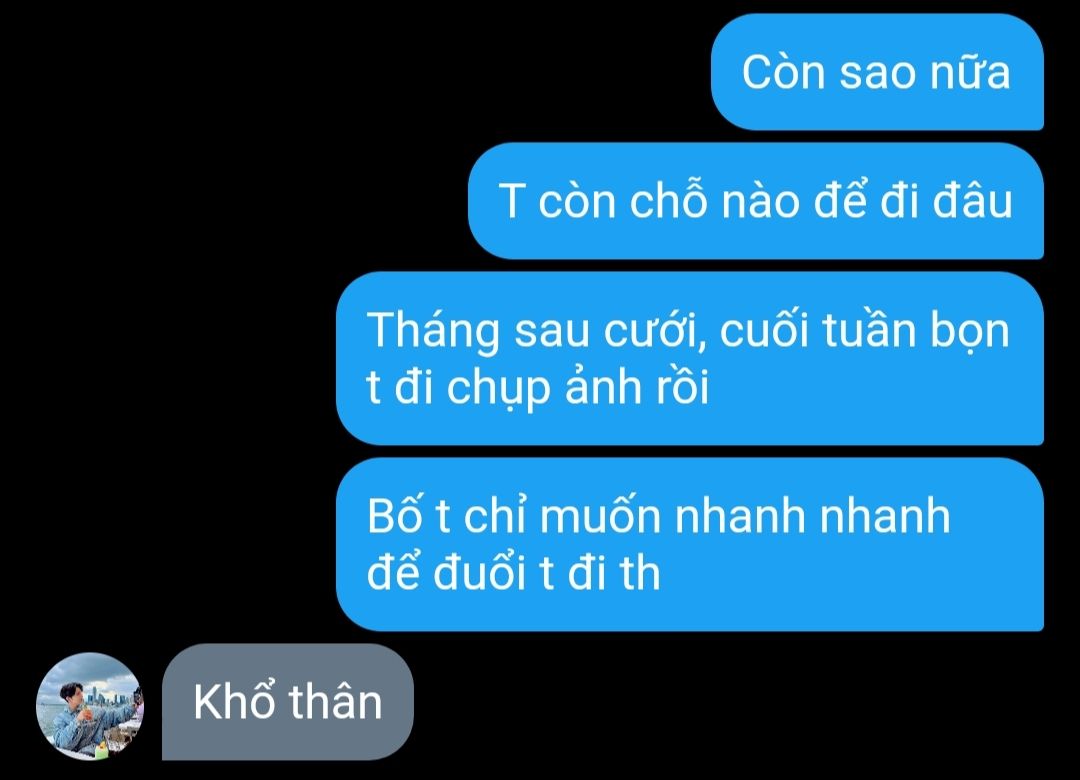Click the word 'đâu' in the second bubble
The height and width of the screenshot is (780, 1080).
pos(973,200)
